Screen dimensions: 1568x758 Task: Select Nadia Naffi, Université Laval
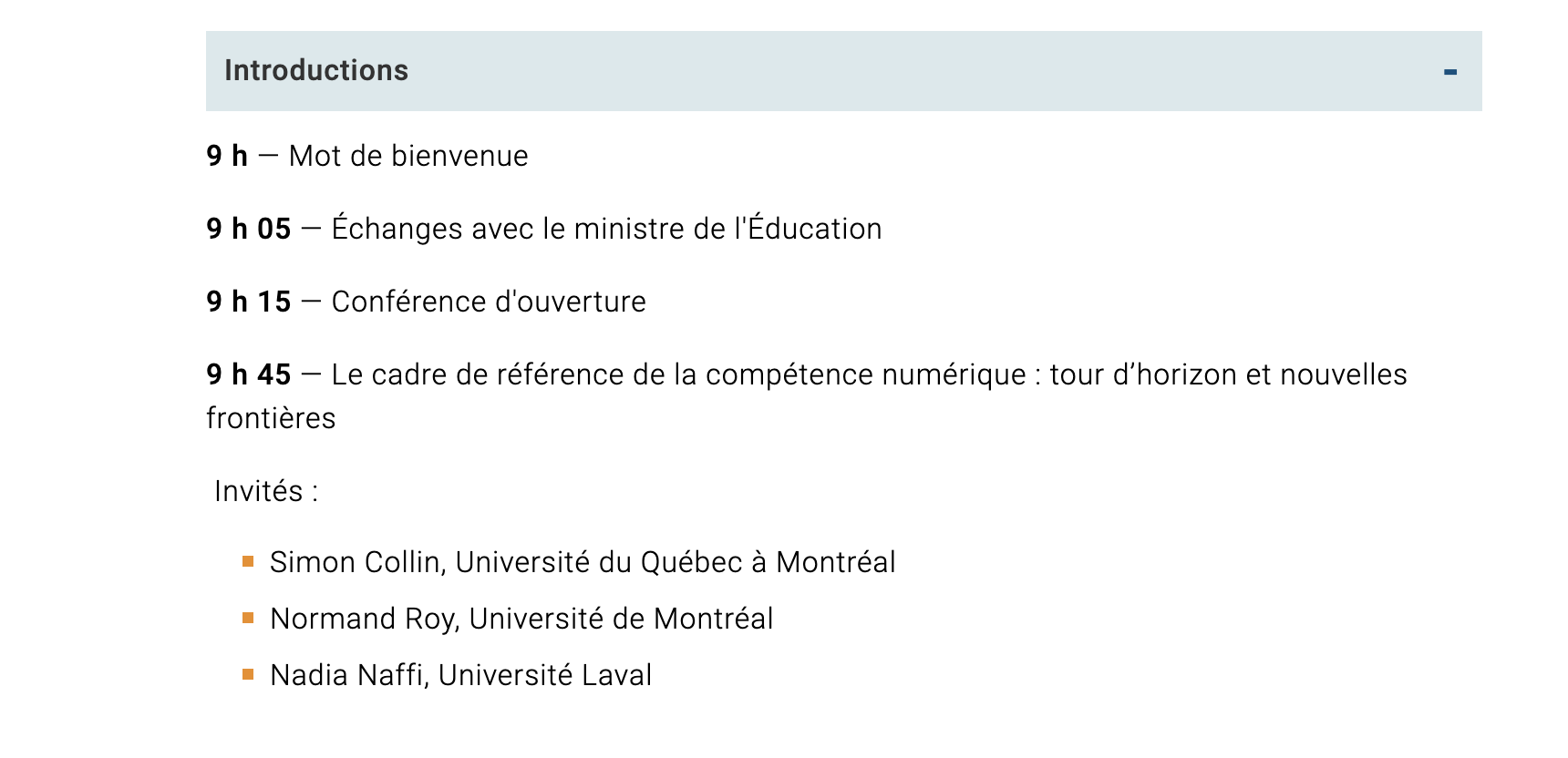click(461, 675)
